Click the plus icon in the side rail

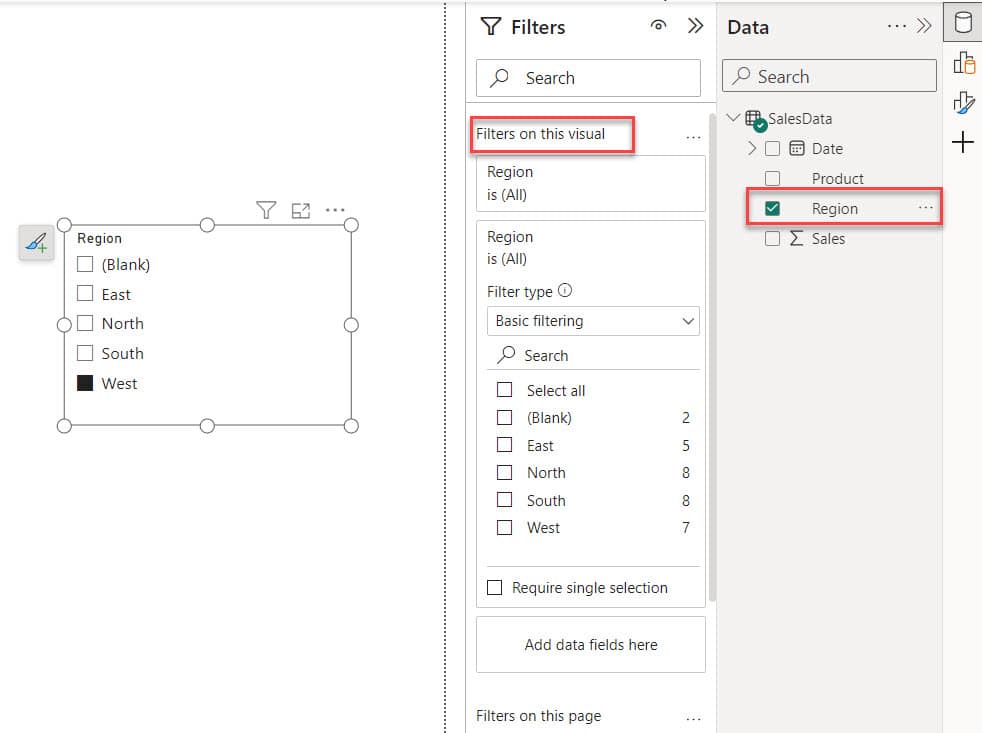click(x=963, y=142)
